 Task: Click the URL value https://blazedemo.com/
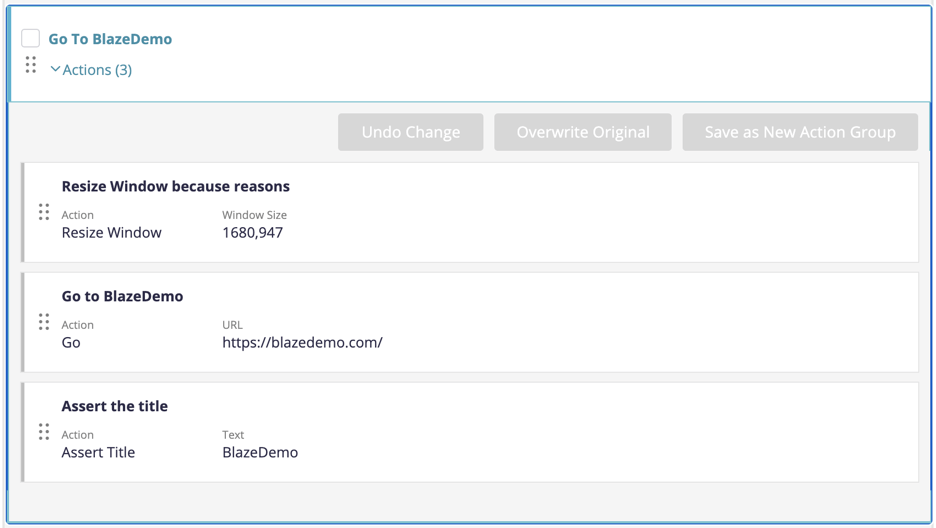point(303,342)
